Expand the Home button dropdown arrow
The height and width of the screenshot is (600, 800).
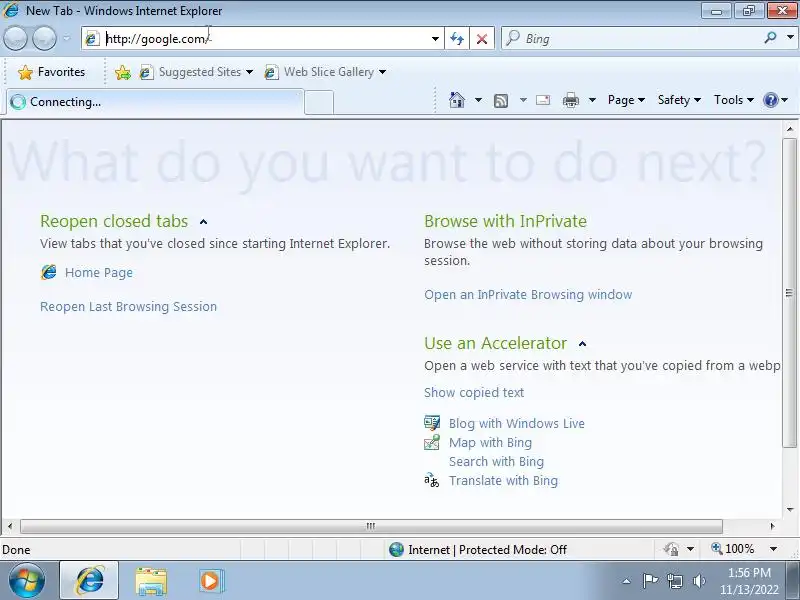click(478, 100)
